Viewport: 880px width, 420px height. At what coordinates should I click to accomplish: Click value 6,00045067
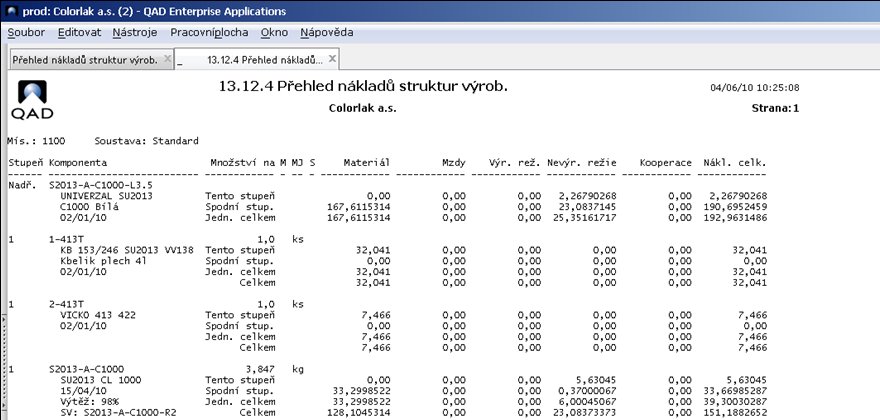coord(588,402)
